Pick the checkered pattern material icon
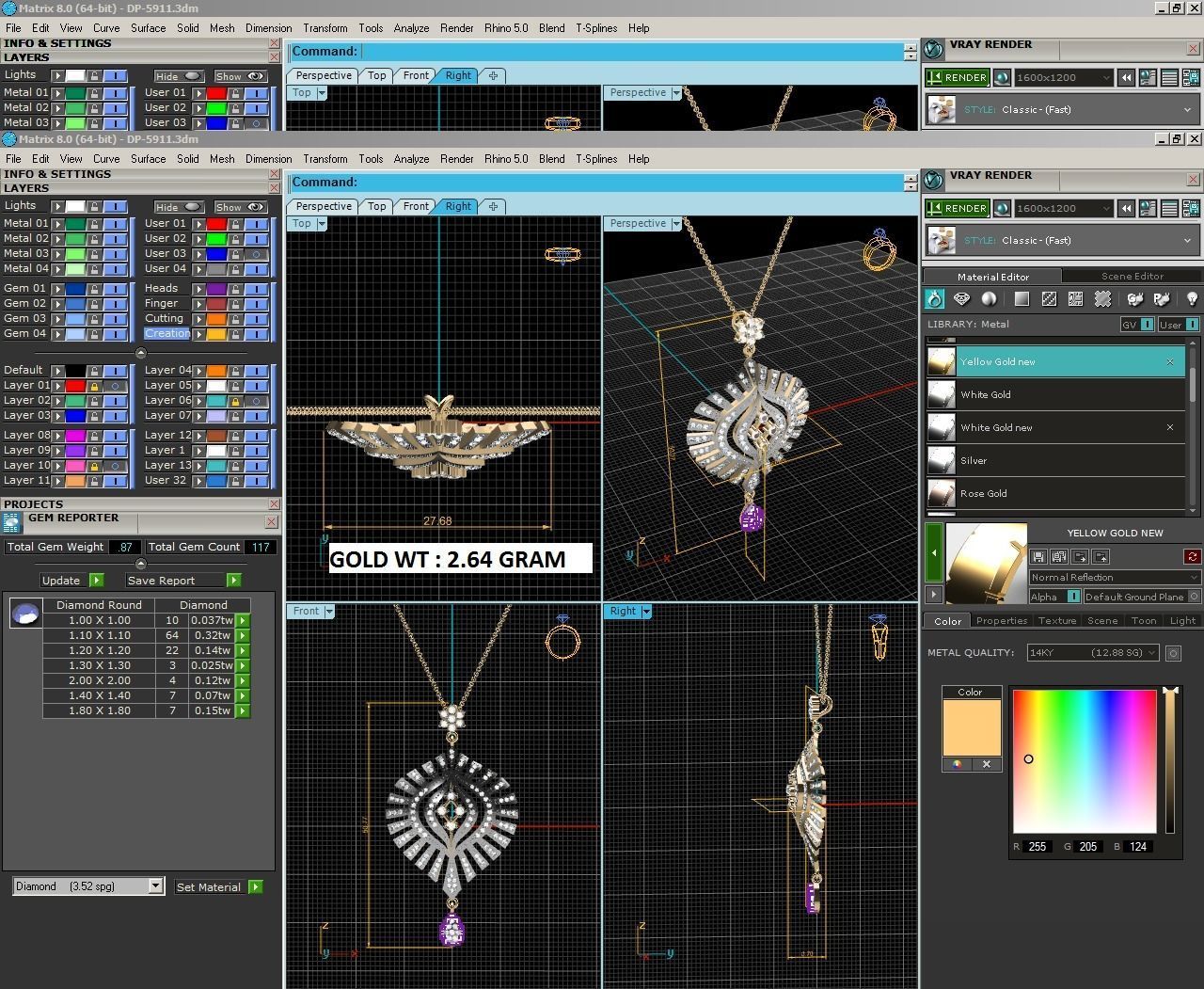Image resolution: width=1204 pixels, height=989 pixels. 1049,299
